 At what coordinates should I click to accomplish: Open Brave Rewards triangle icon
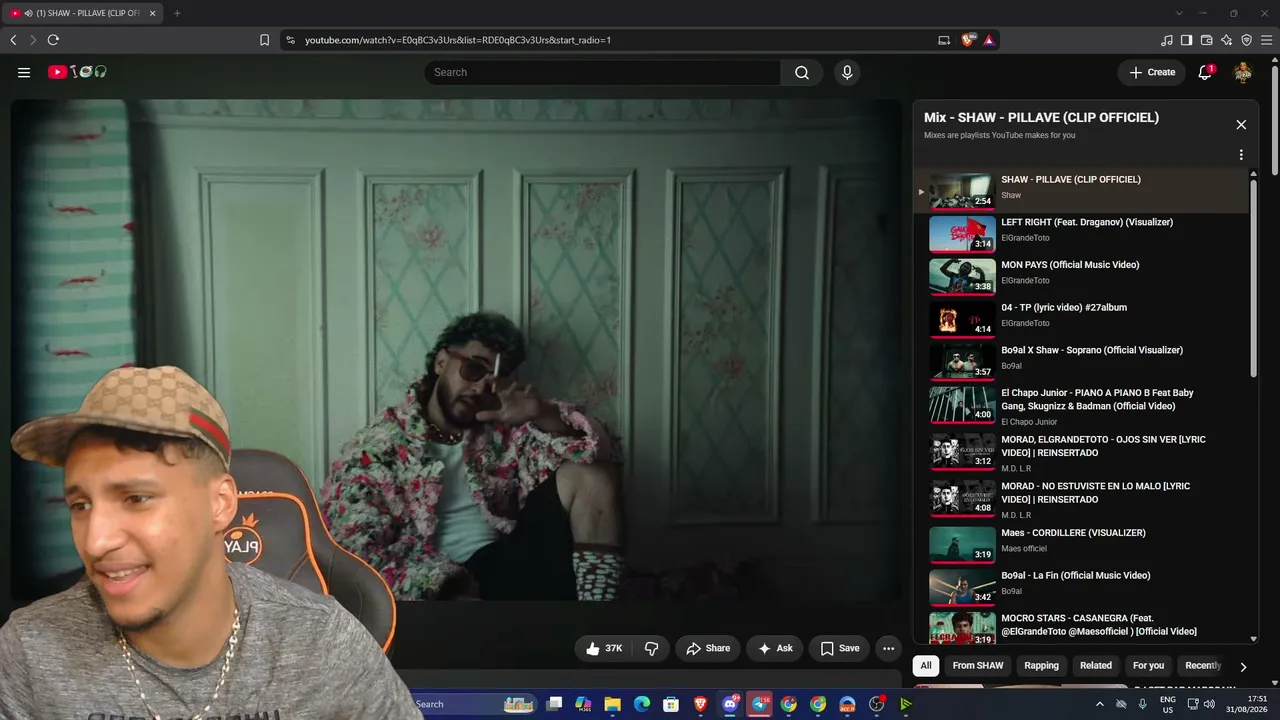[988, 40]
